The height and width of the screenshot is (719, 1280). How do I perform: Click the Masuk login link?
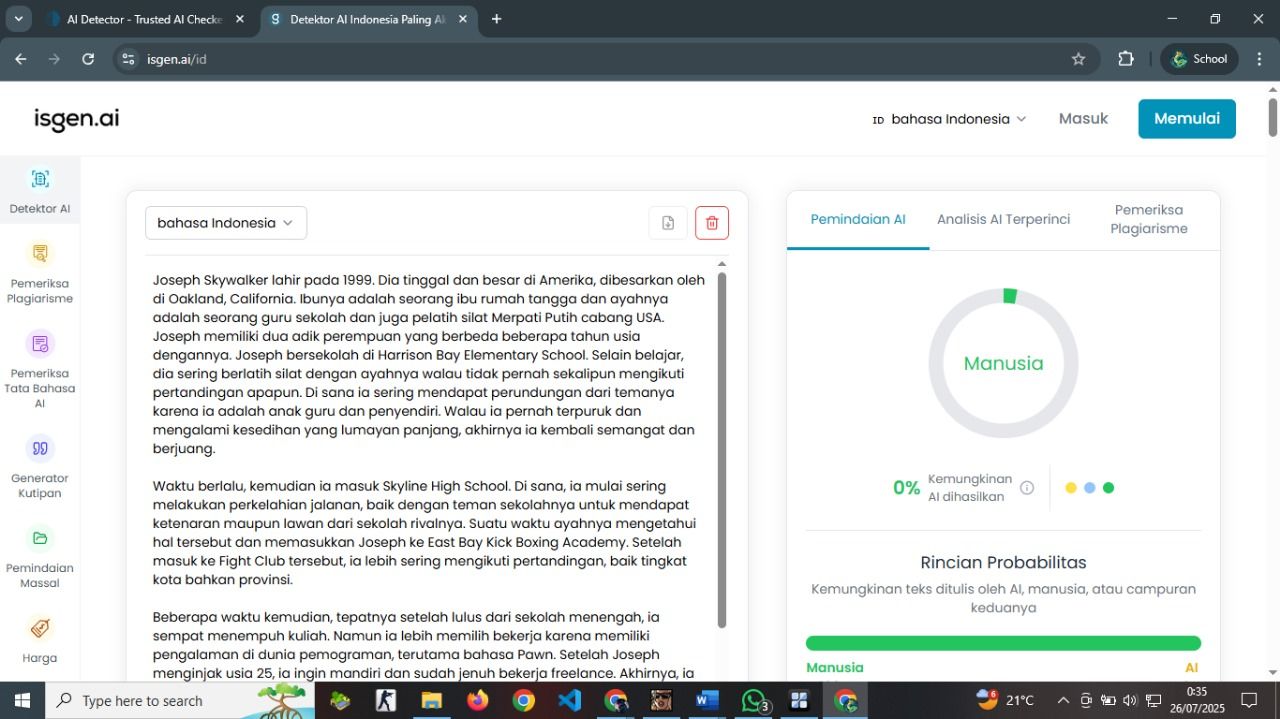click(1083, 118)
